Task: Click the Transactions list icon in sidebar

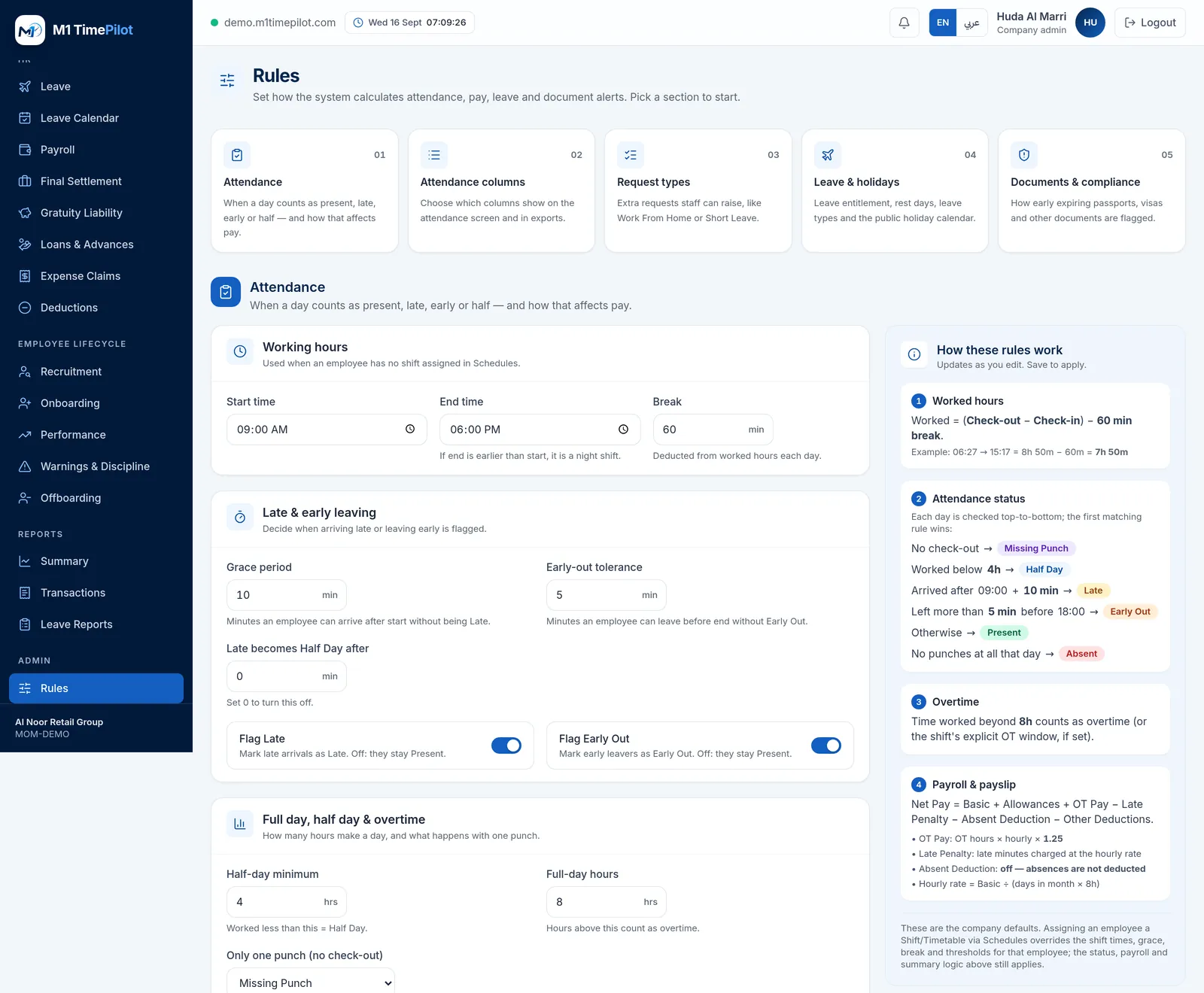Action: (25, 593)
